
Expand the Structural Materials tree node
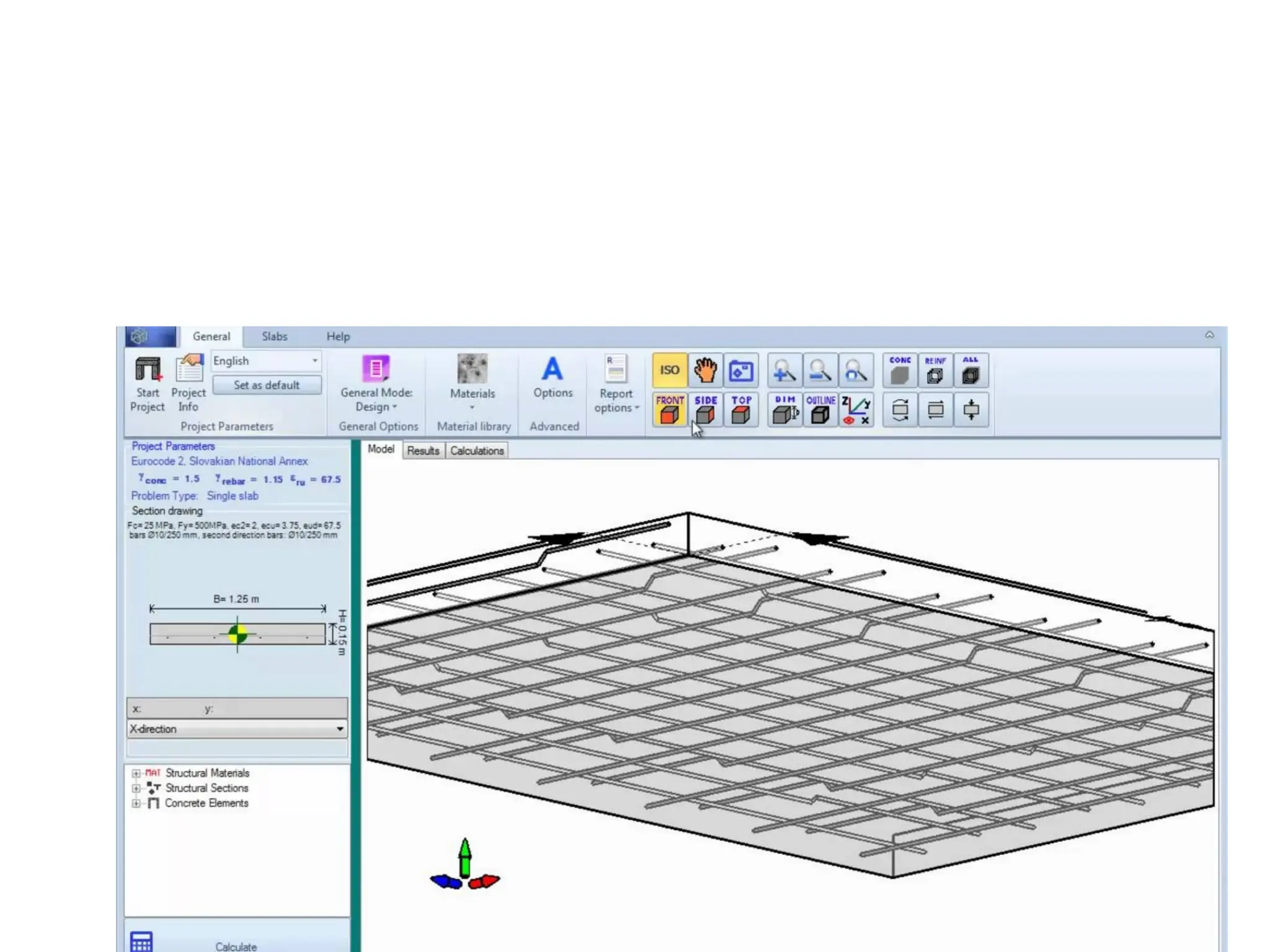[136, 773]
